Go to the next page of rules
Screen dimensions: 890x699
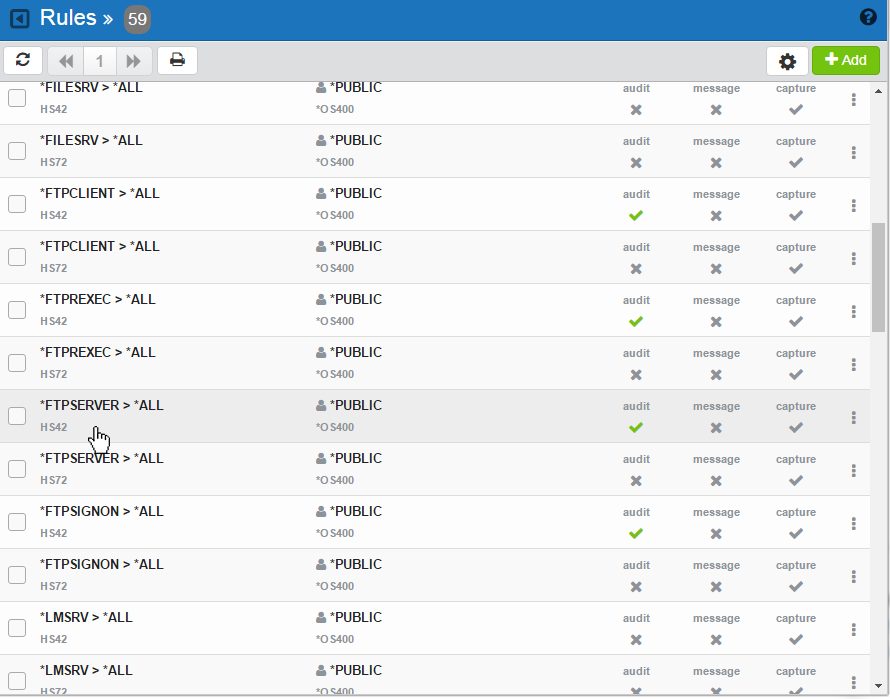pyautogui.click(x=133, y=61)
